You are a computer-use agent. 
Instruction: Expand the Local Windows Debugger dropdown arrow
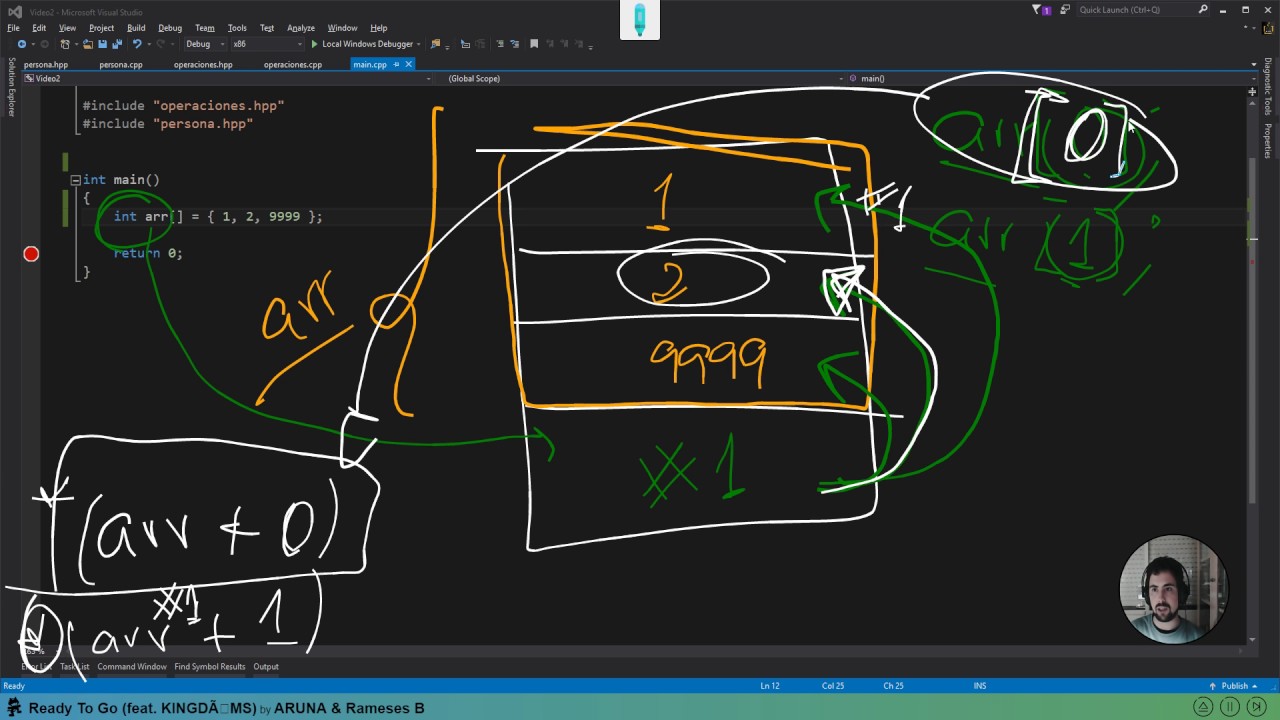(418, 44)
